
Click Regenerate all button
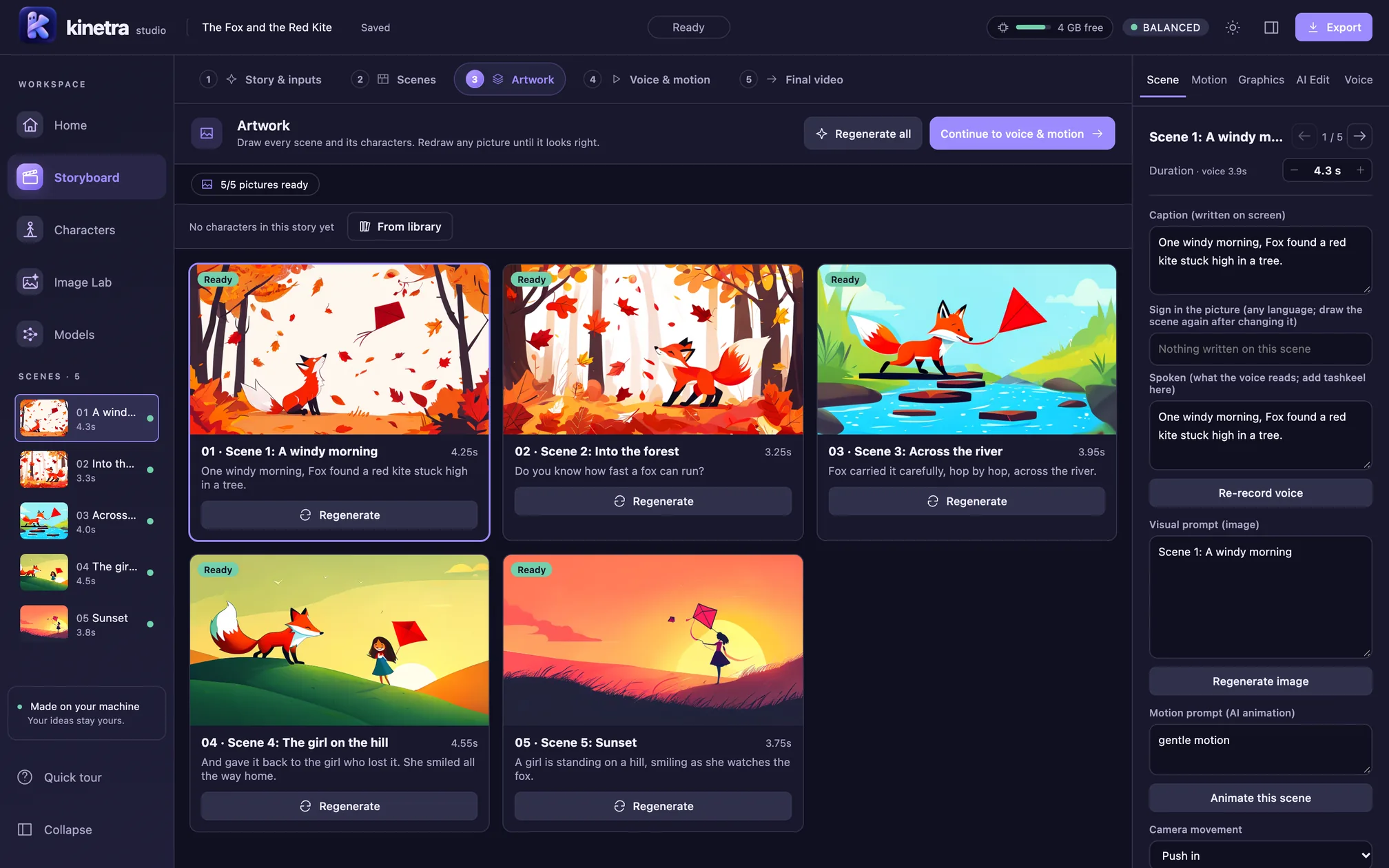(863, 133)
